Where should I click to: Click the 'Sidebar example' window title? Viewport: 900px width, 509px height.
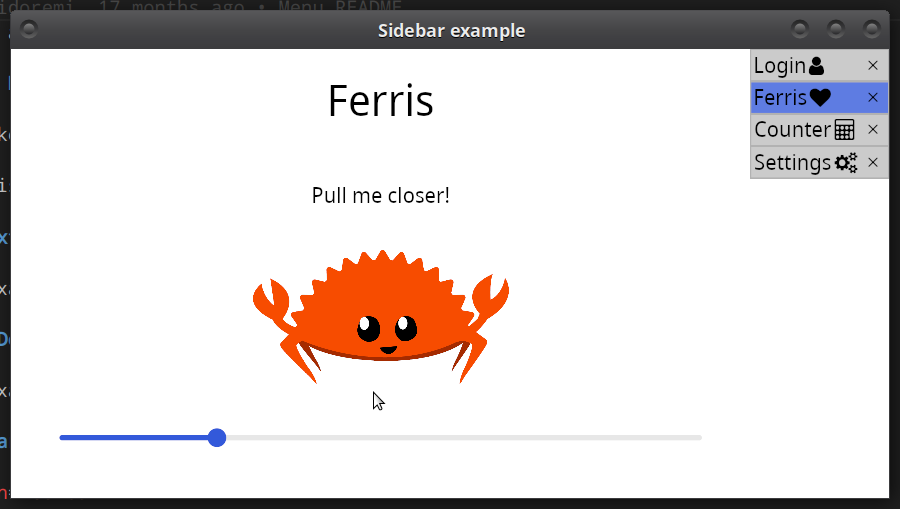pyautogui.click(x=452, y=30)
